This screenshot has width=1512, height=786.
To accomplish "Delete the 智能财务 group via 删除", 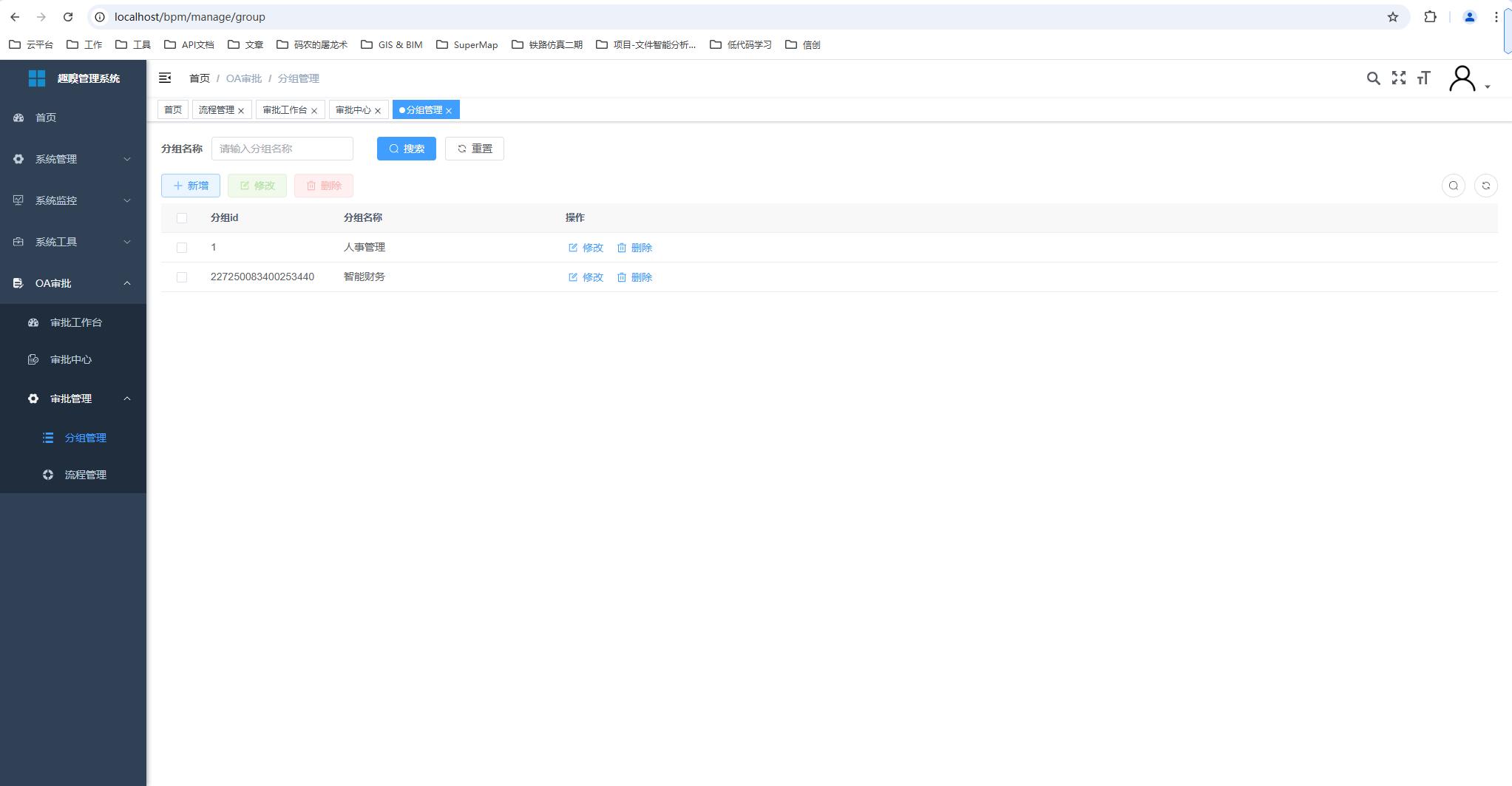I will click(x=635, y=277).
